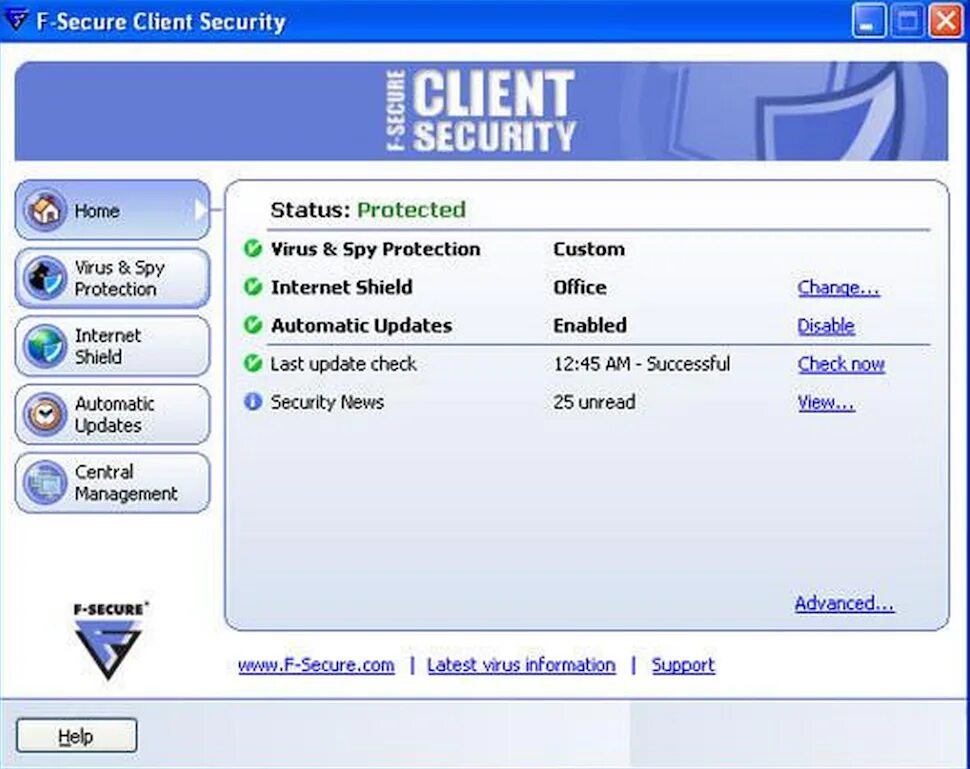Open Advanced settings link
970x769 pixels.
click(x=844, y=603)
